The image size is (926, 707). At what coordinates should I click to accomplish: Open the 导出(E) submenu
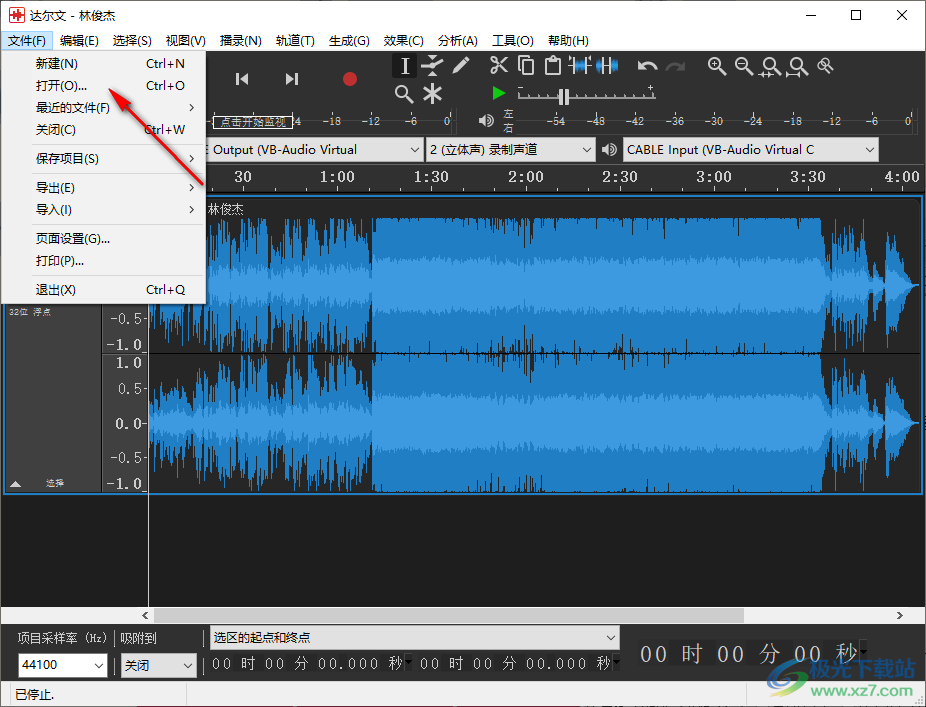tap(56, 187)
